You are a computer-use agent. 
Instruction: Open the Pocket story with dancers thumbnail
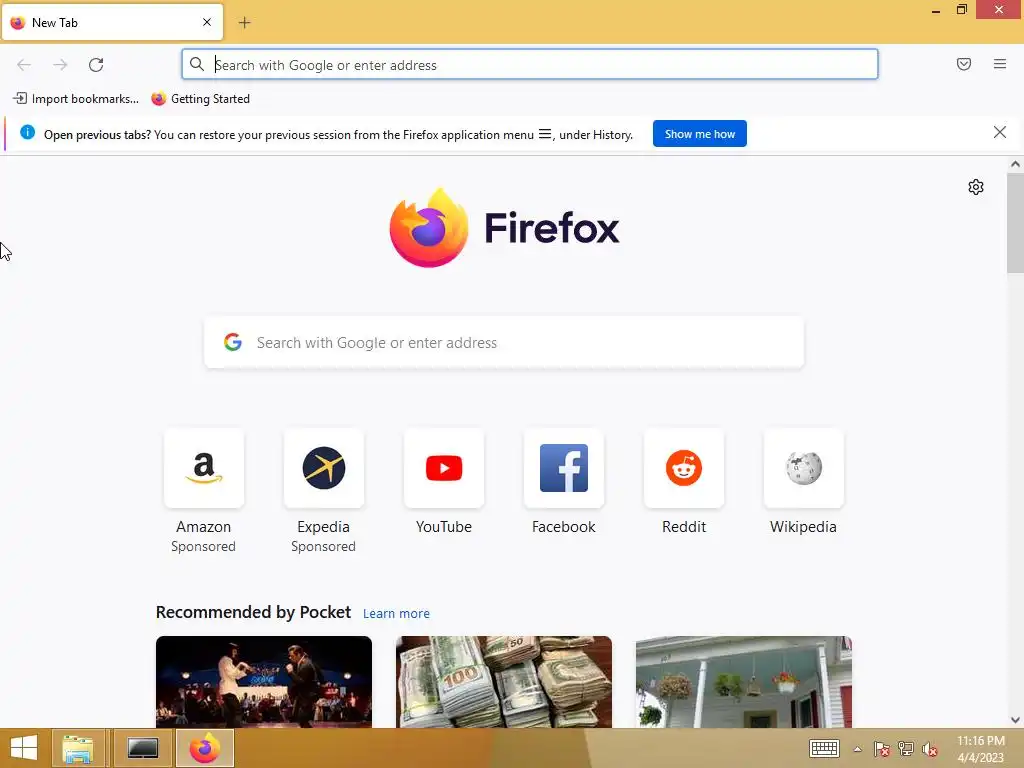pos(264,682)
